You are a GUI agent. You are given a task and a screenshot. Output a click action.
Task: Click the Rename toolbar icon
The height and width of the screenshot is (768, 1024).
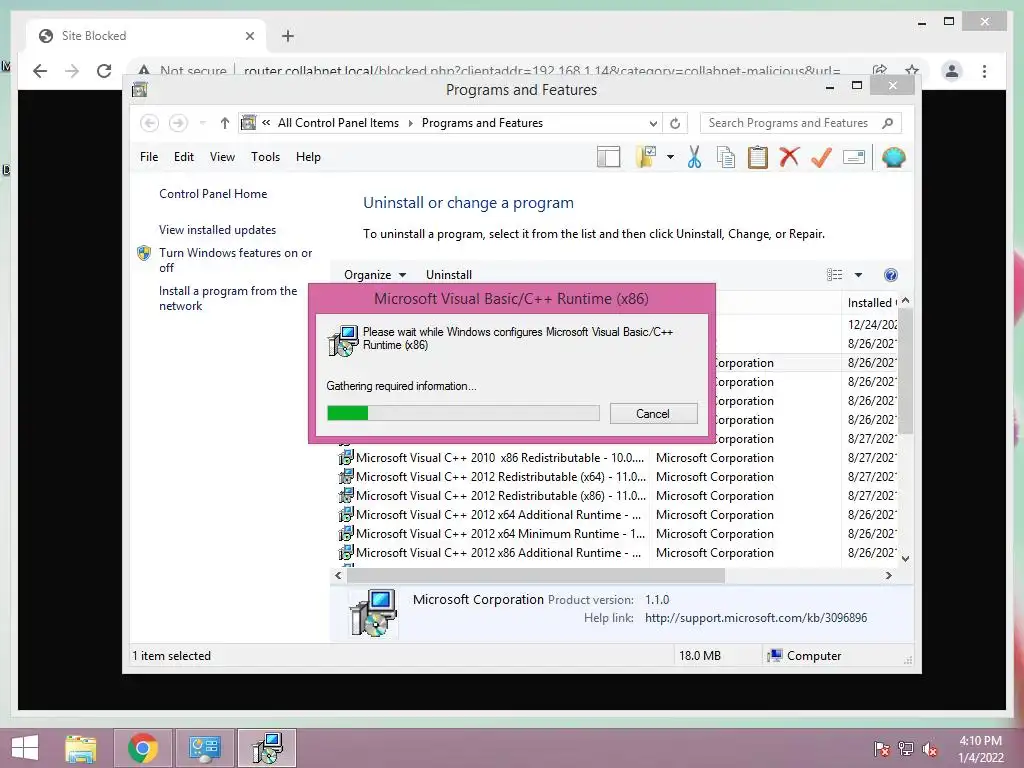(854, 157)
